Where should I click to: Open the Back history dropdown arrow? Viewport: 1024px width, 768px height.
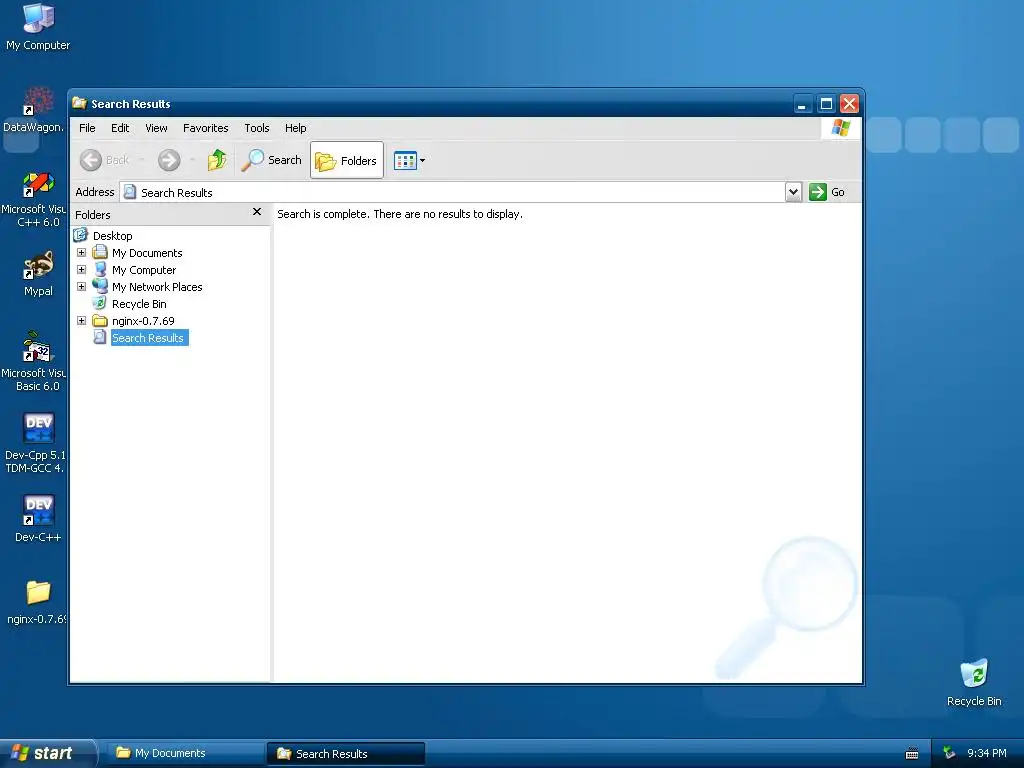coord(141,160)
